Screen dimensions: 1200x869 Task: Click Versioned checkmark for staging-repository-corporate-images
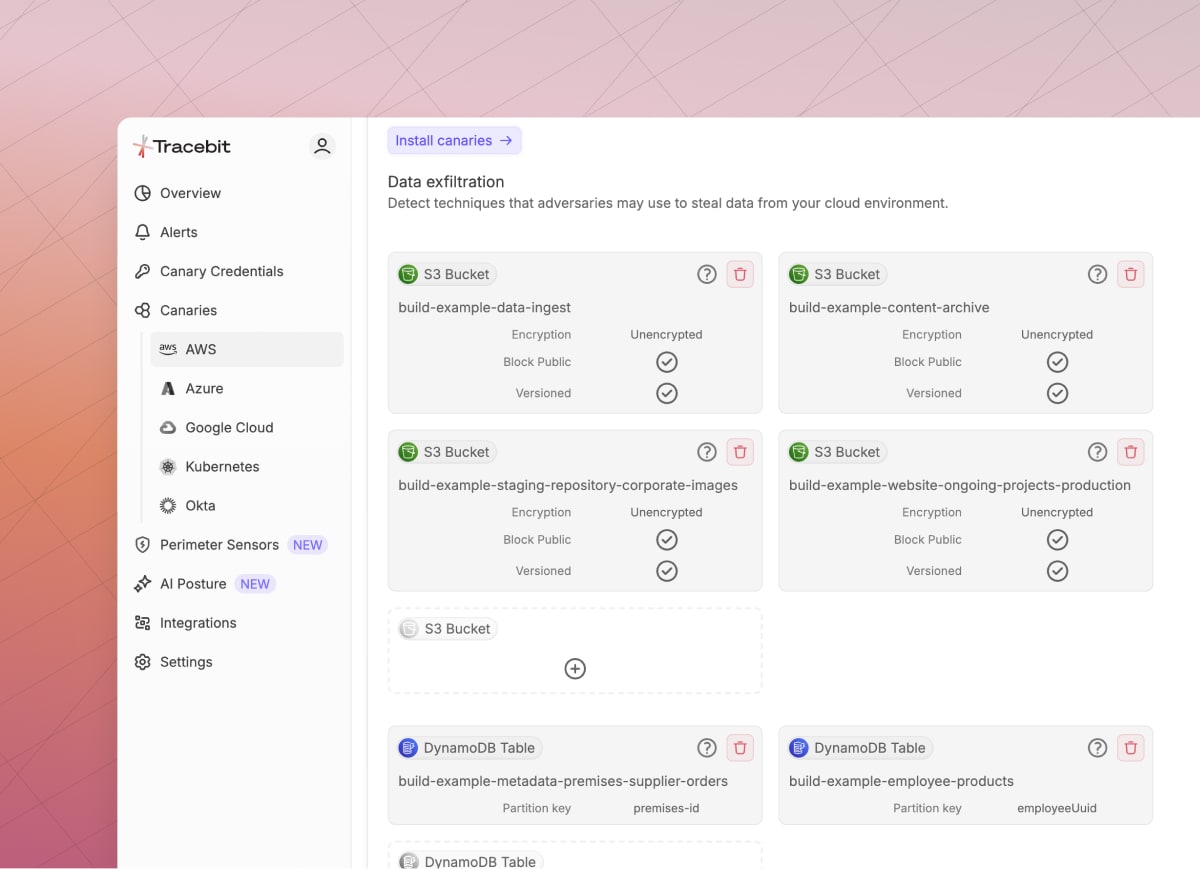point(667,571)
